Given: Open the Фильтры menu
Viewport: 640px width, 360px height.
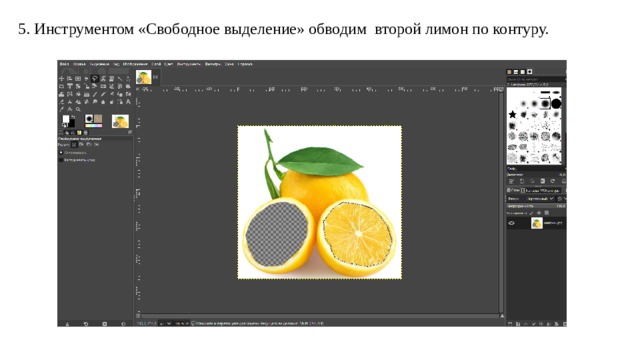Looking at the screenshot, I should click(x=213, y=64).
